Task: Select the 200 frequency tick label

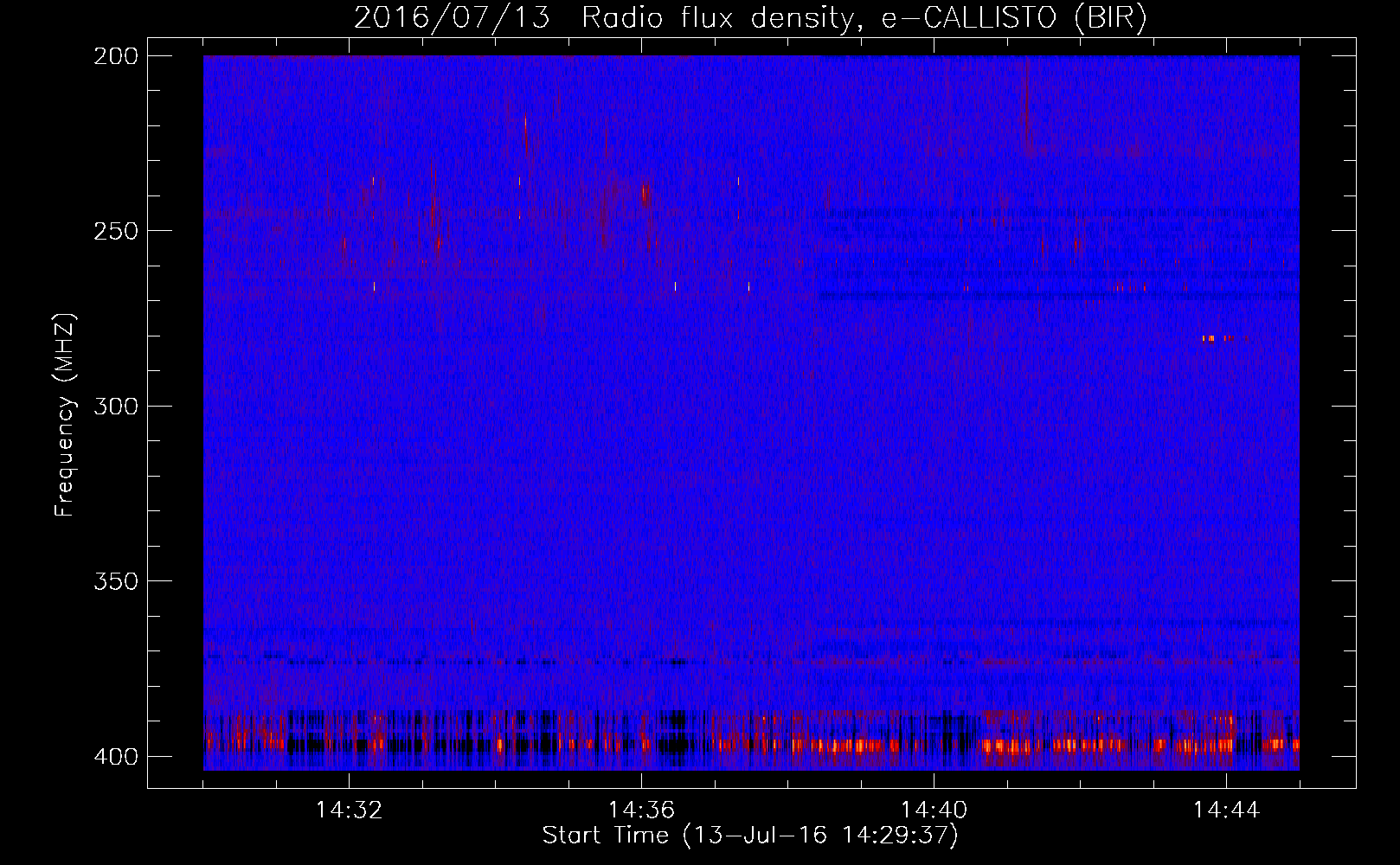Action: (x=115, y=56)
